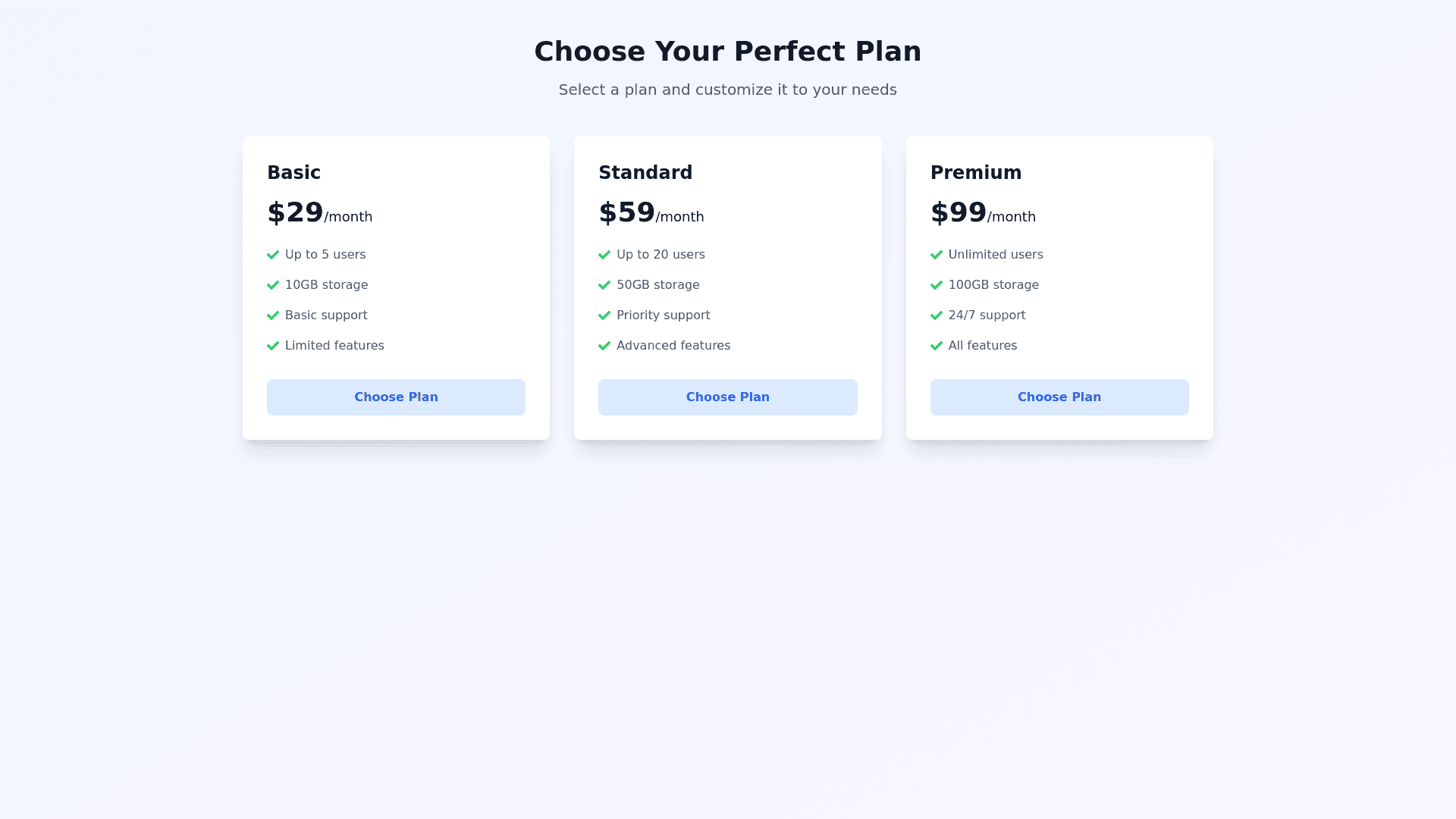
Task: Click checkmark icon beside Unlimited users
Action: tap(937, 255)
